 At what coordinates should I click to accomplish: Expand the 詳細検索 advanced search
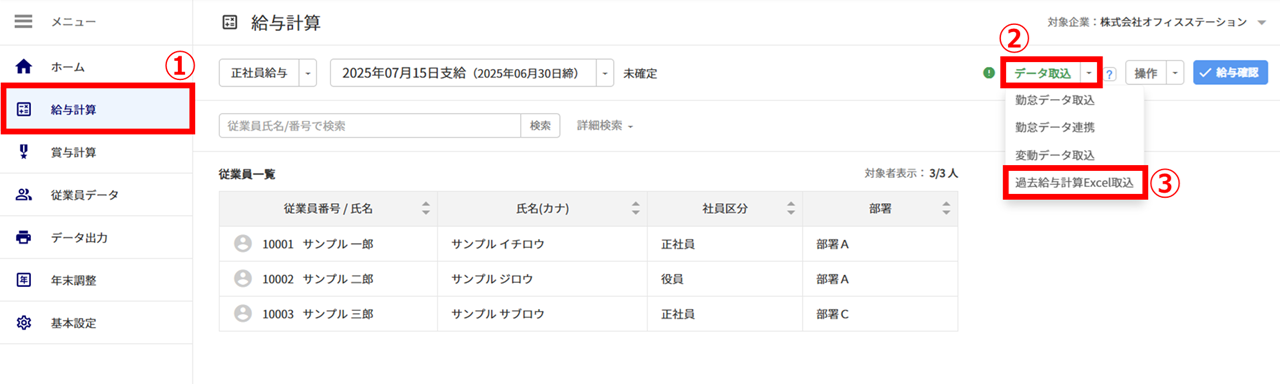pos(605,126)
